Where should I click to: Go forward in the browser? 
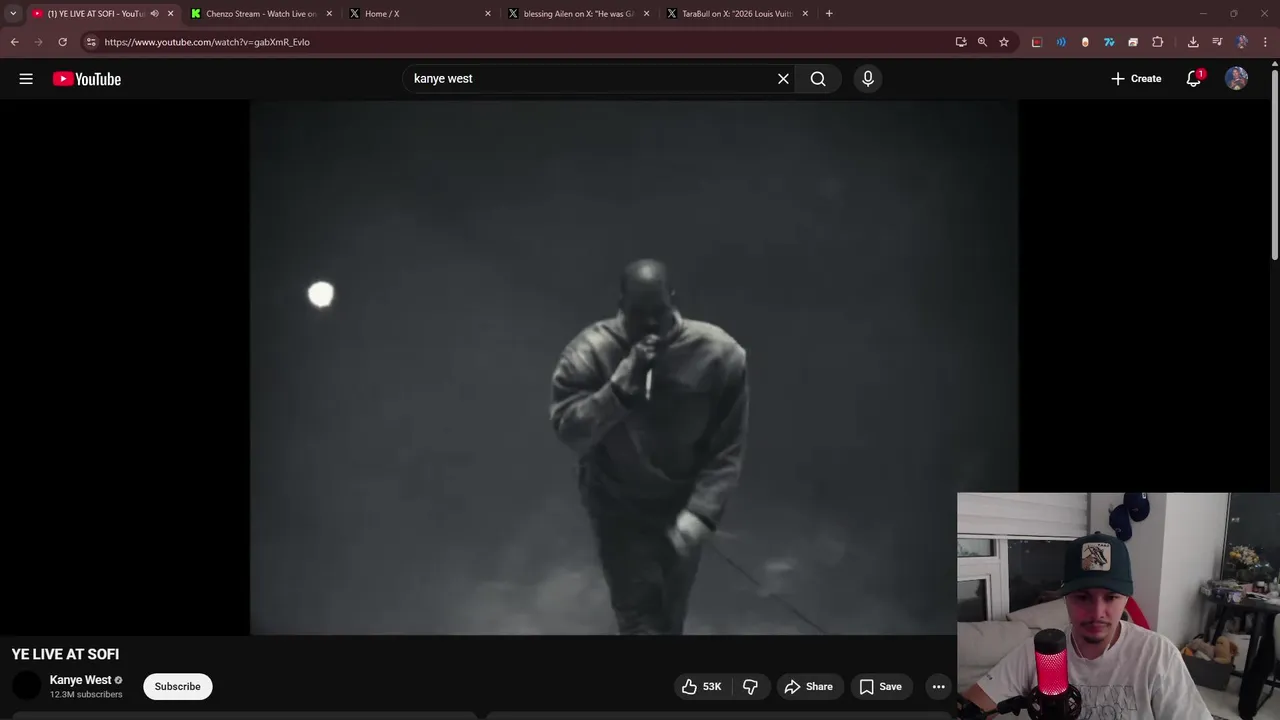click(38, 42)
